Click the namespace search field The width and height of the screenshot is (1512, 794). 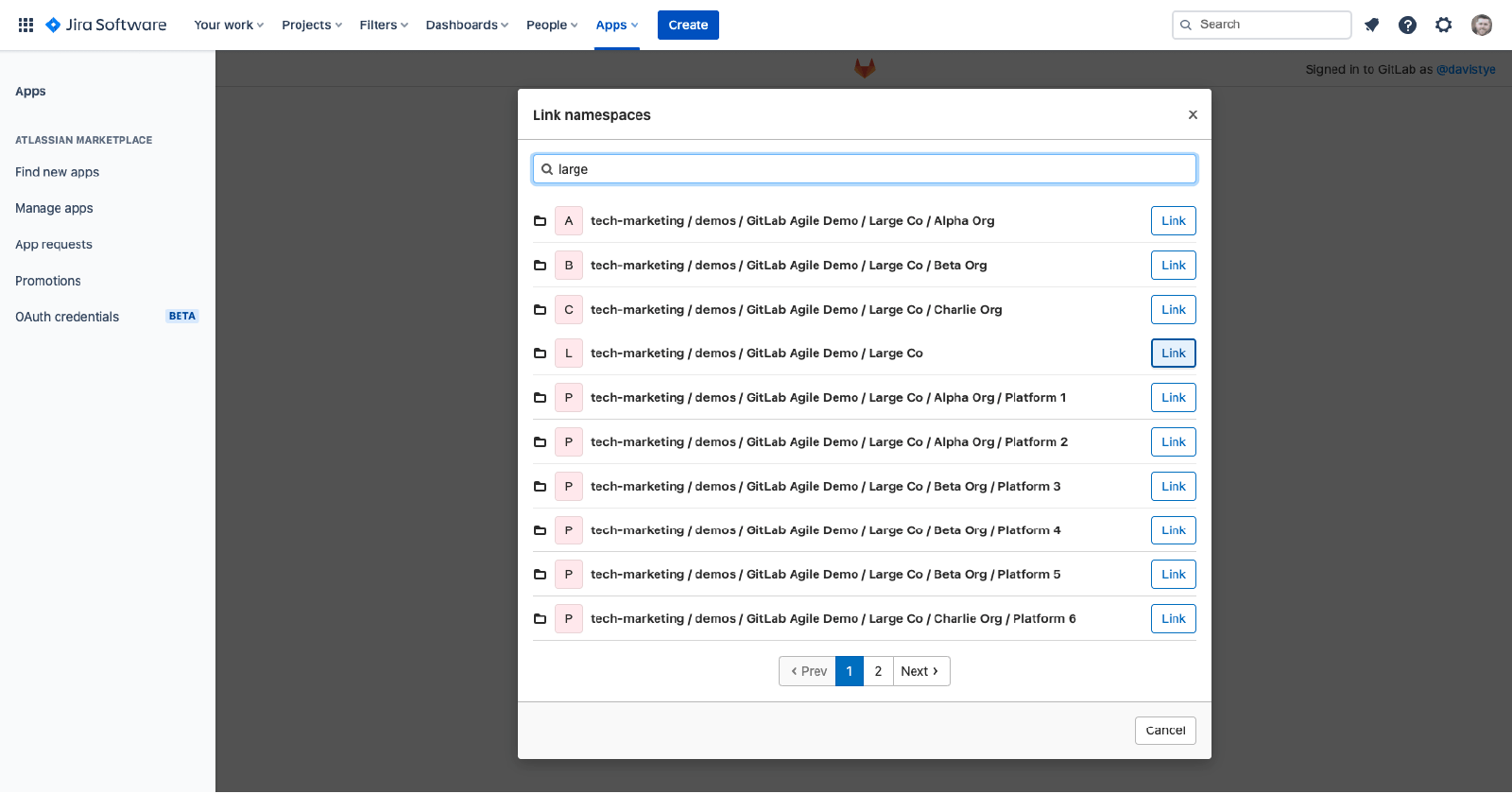pos(864,169)
